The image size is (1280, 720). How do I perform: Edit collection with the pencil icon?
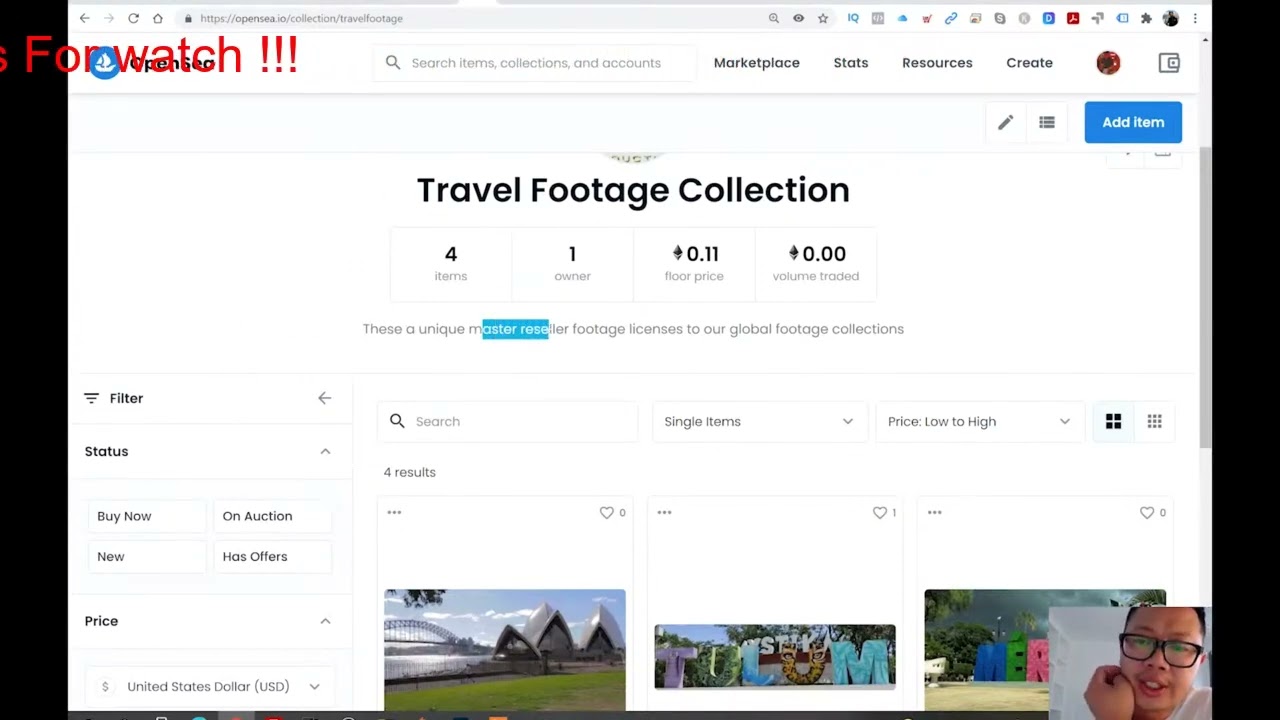[x=1005, y=122]
